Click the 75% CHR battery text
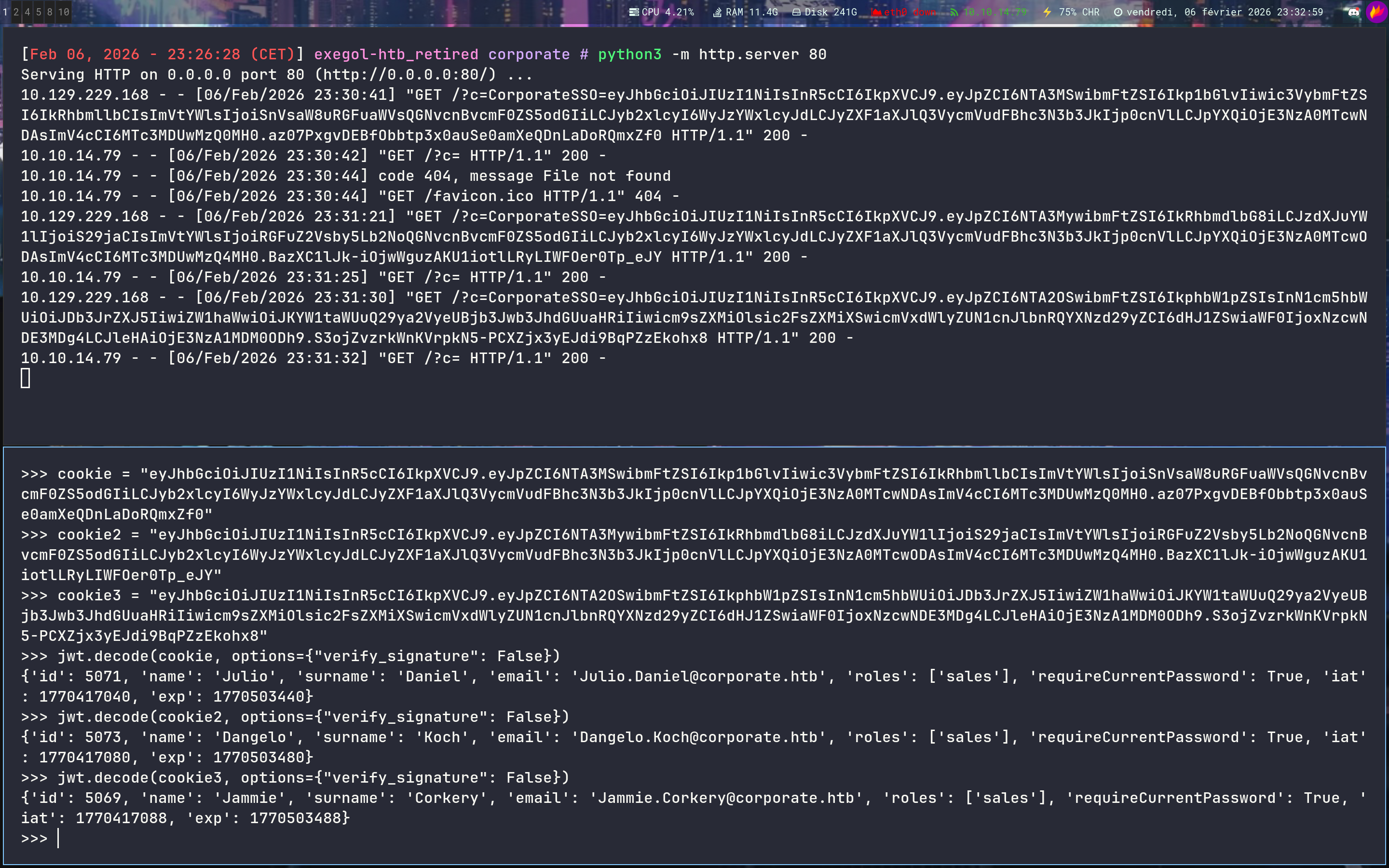 tap(1079, 12)
